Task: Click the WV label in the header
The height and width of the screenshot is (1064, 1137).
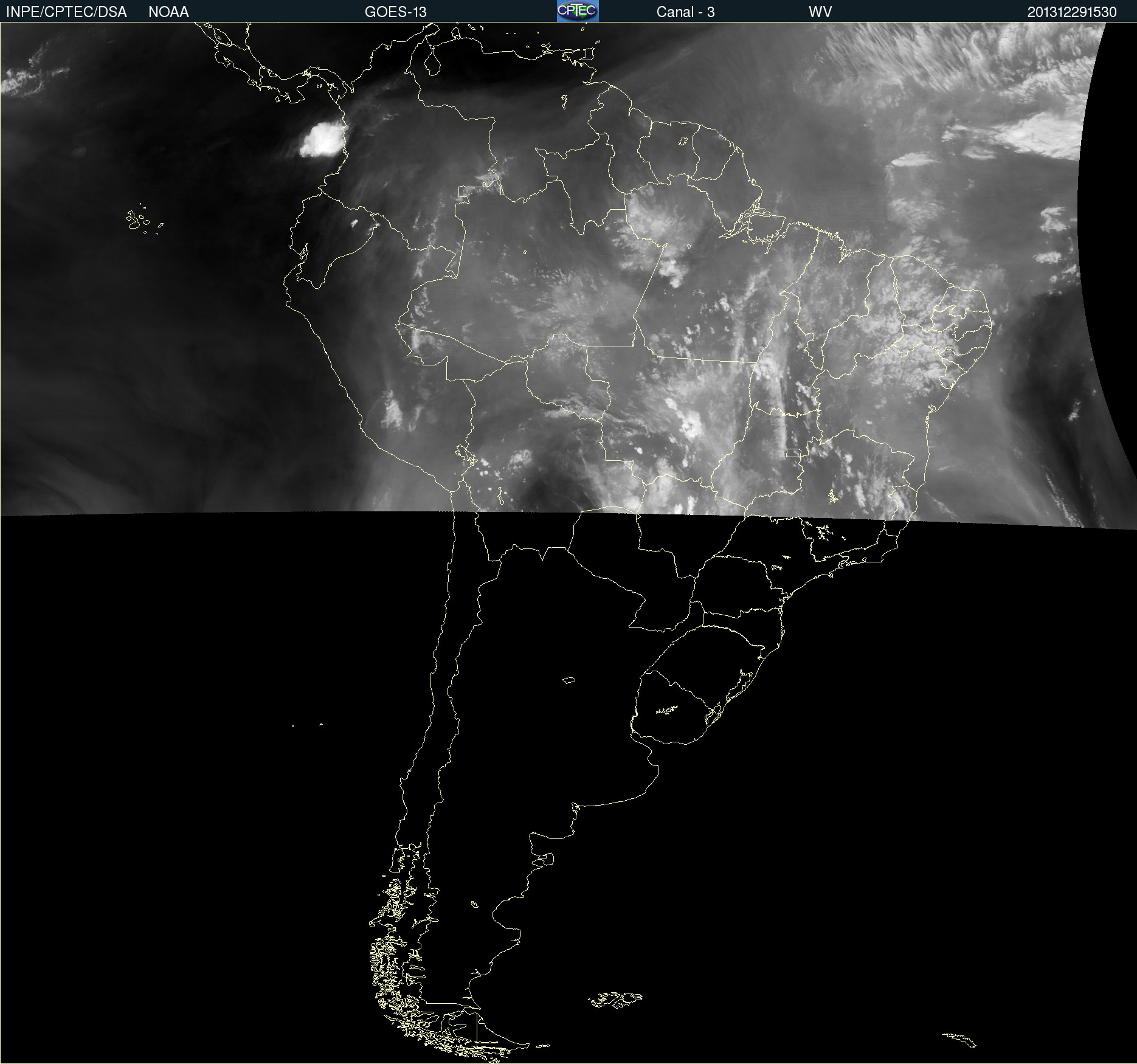Action: 820,12
